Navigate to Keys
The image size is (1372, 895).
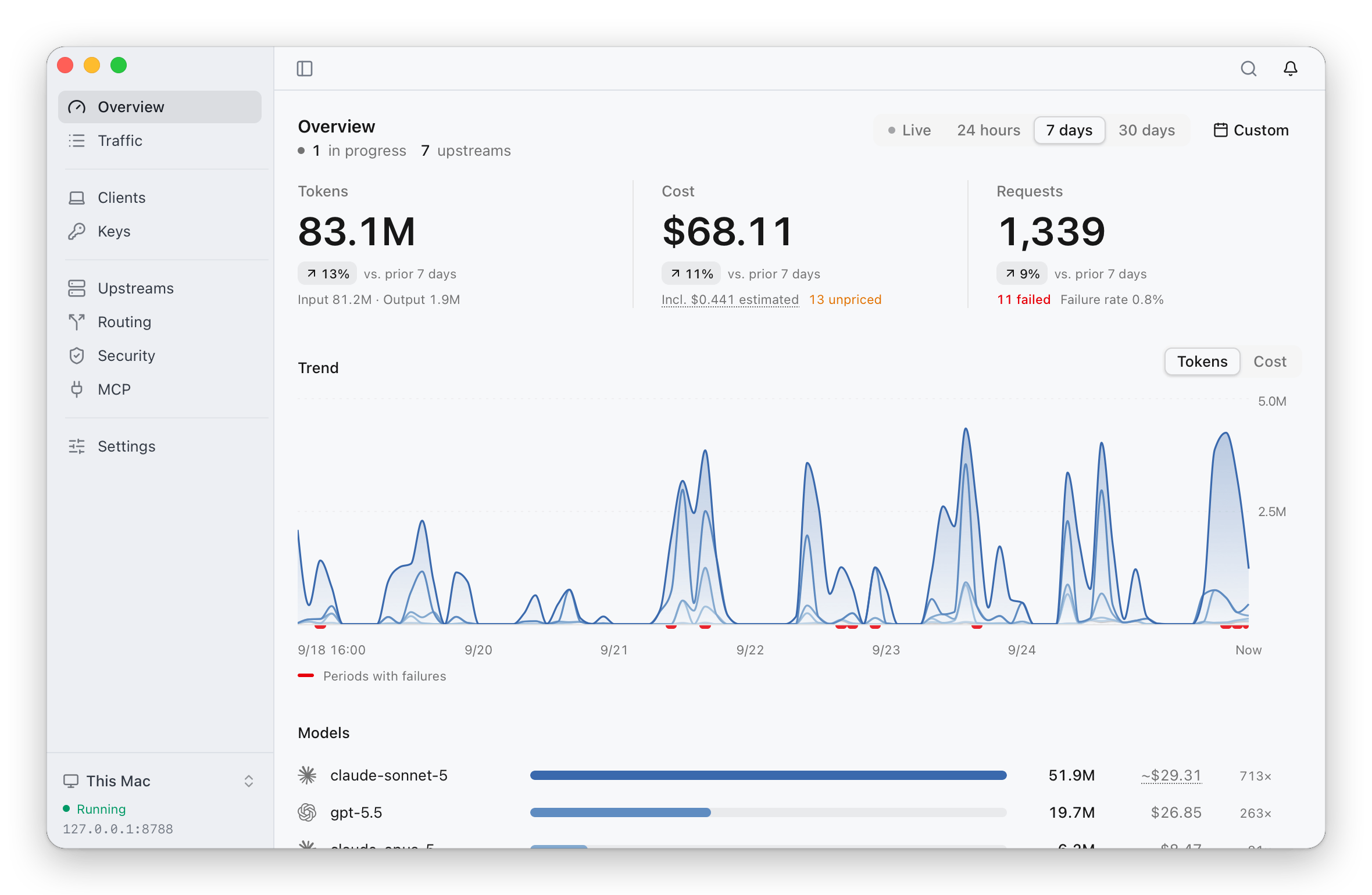(160, 231)
